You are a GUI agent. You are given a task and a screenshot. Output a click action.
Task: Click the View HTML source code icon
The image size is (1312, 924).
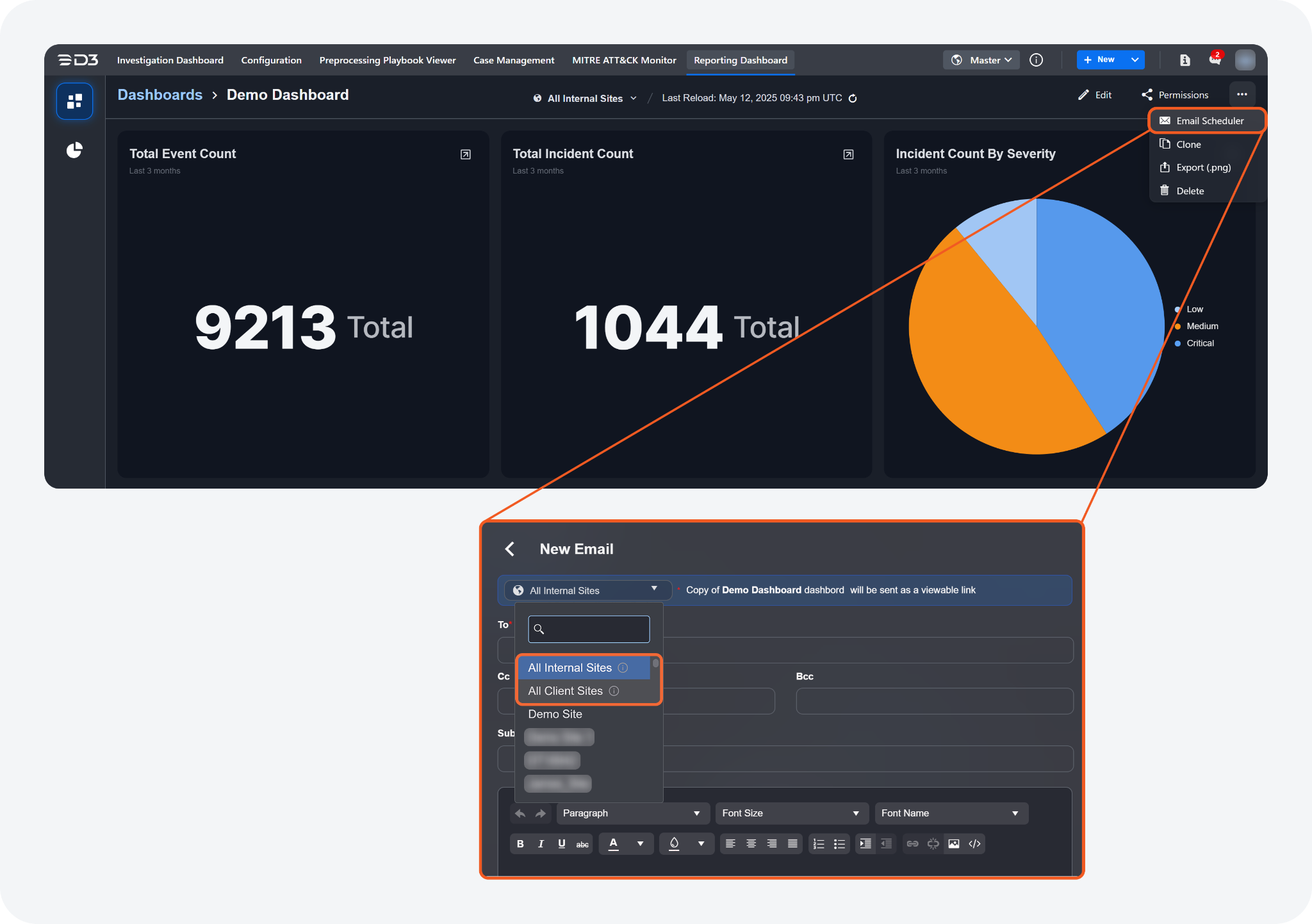point(974,844)
